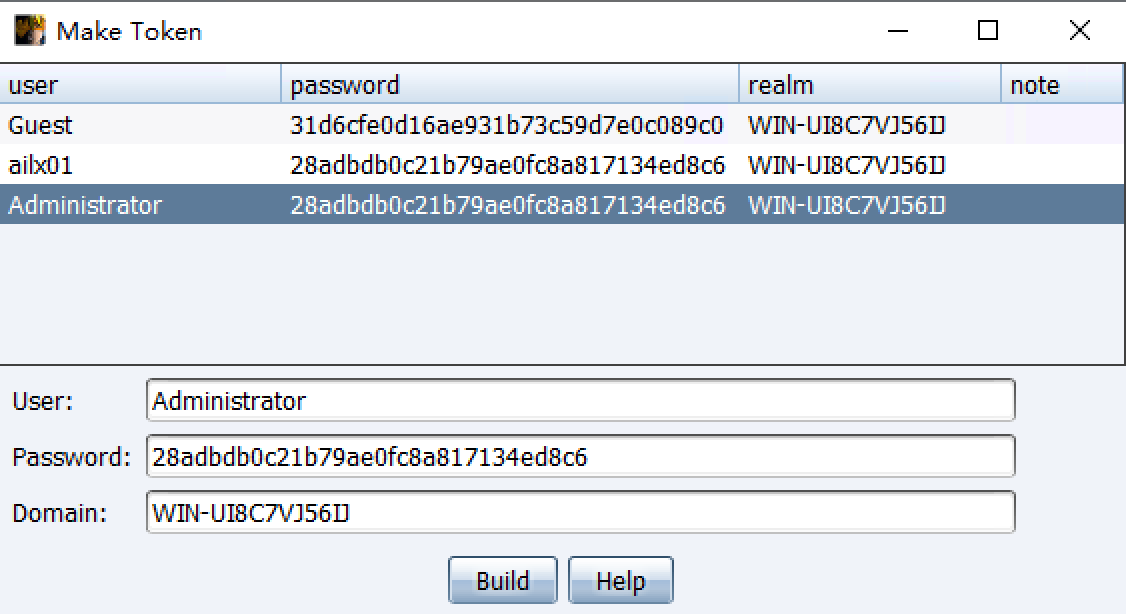Click the Administrator row note cell
The image size is (1126, 614).
point(1061,205)
